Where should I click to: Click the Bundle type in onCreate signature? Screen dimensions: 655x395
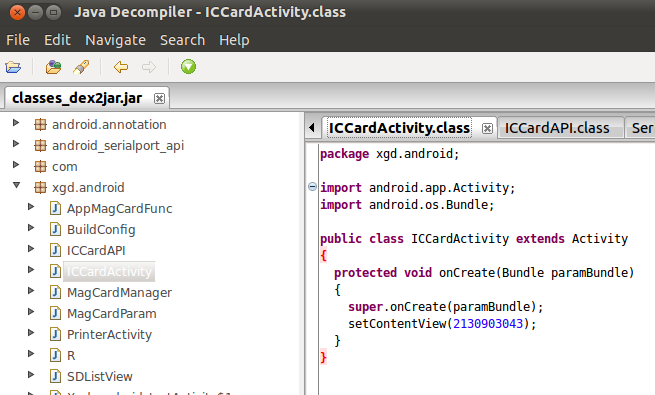point(523,273)
